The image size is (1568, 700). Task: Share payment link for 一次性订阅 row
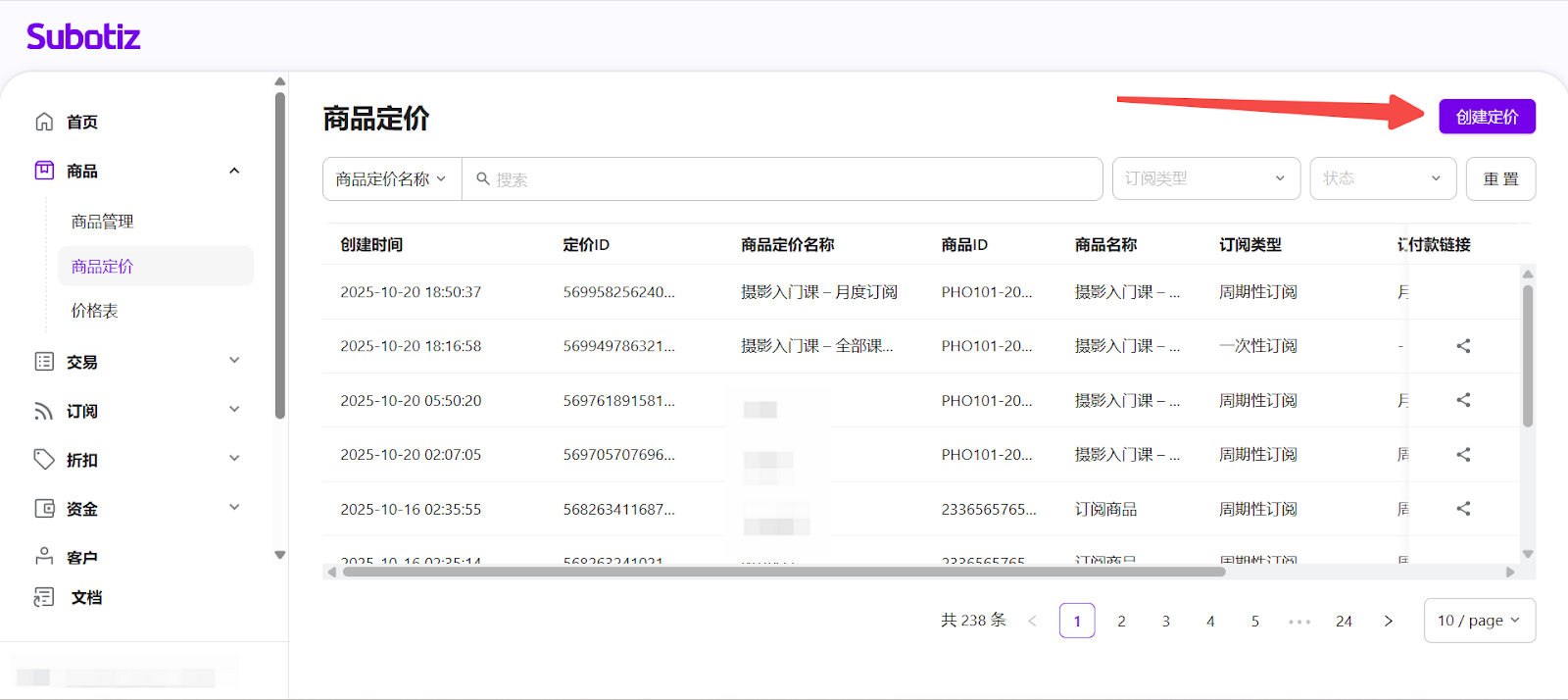(1463, 346)
